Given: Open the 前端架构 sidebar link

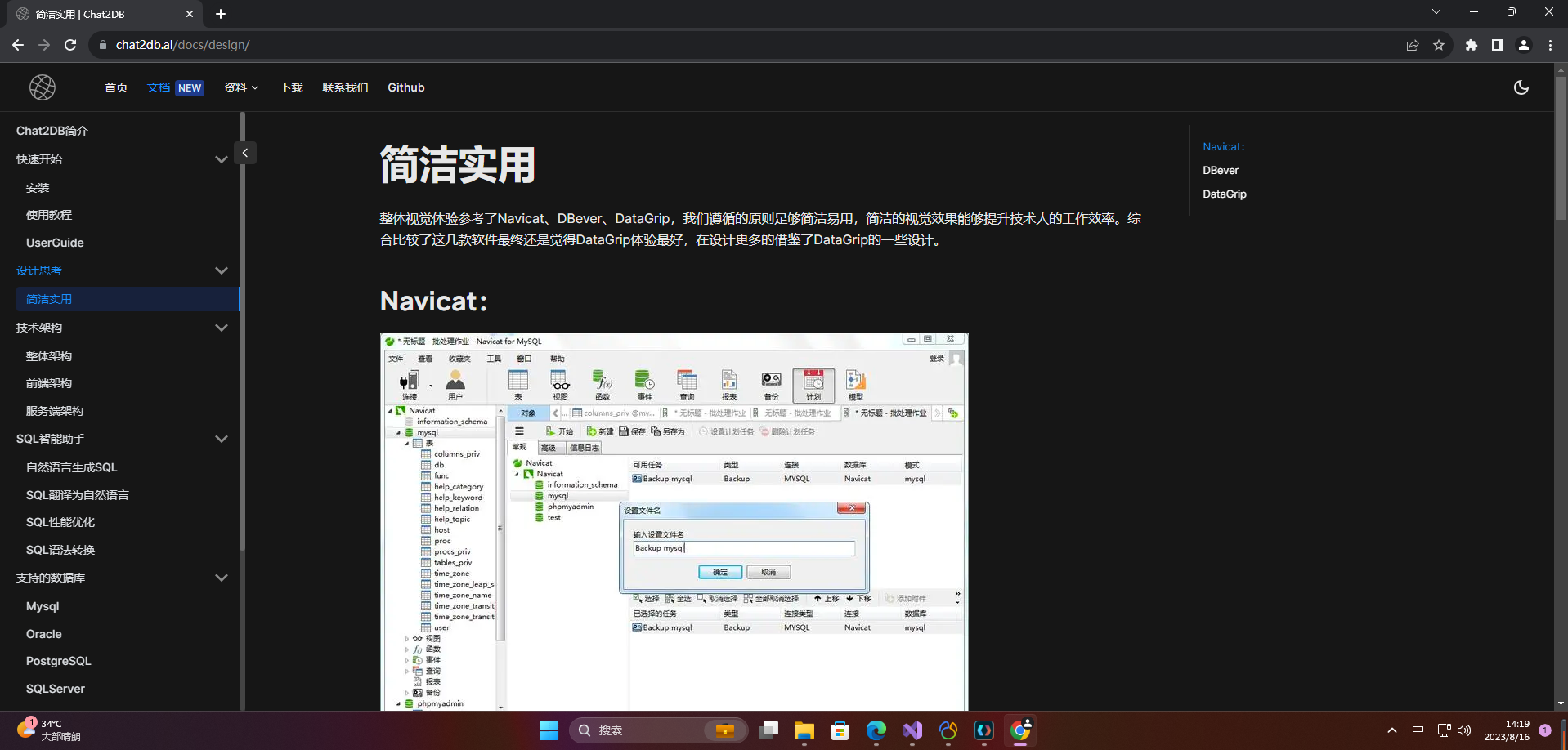Looking at the screenshot, I should click(x=49, y=383).
